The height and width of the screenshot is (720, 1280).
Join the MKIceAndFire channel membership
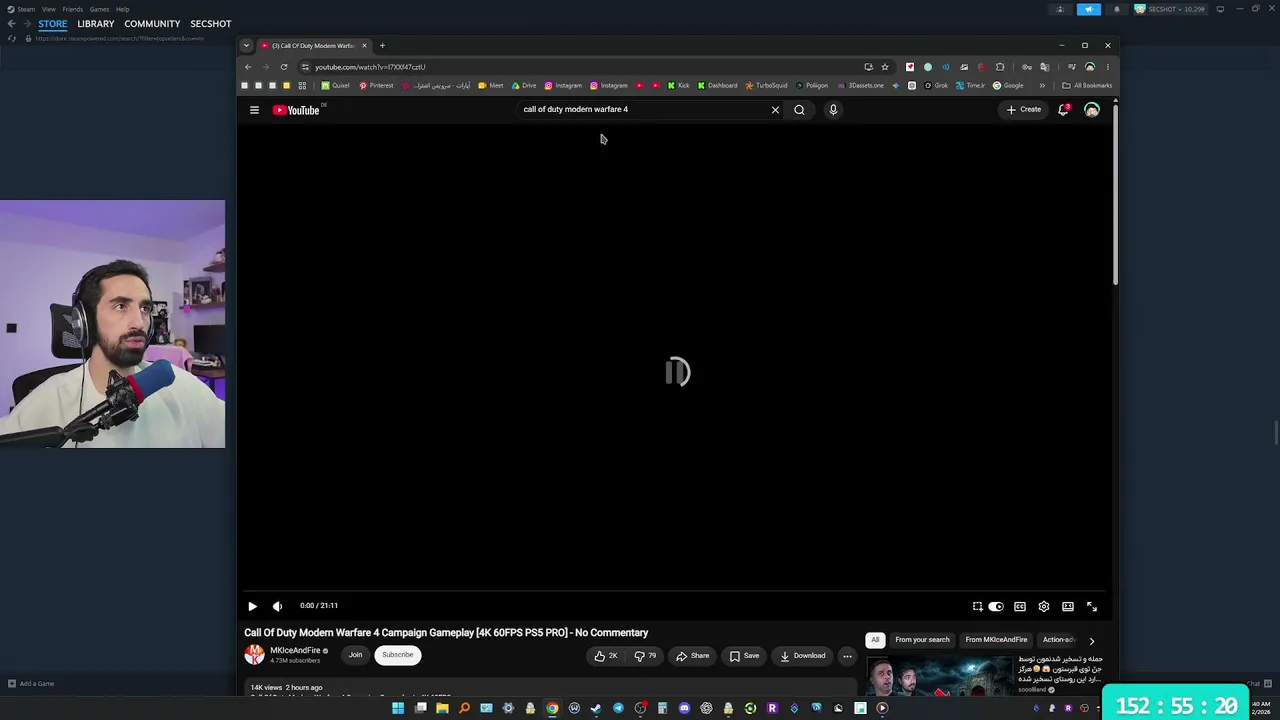(x=355, y=655)
